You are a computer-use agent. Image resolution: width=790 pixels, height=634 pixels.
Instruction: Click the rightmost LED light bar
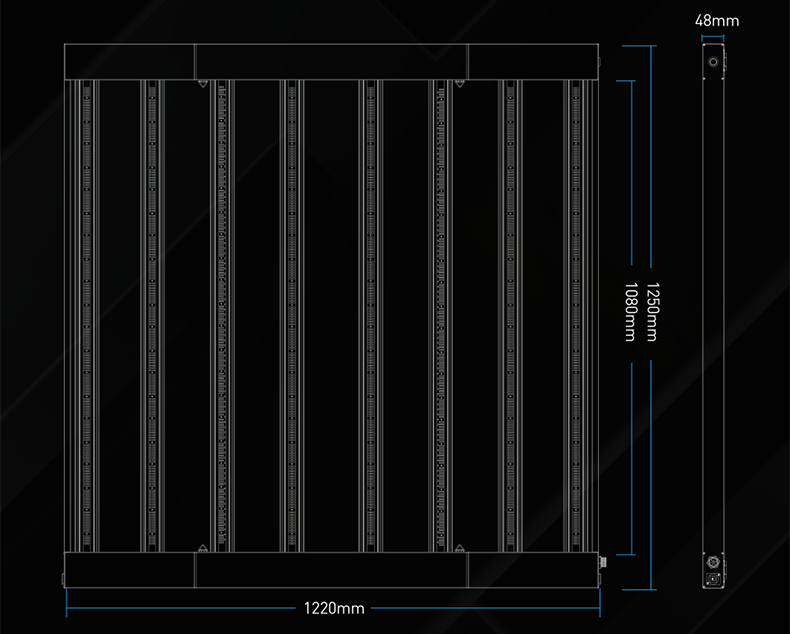click(x=578, y=315)
